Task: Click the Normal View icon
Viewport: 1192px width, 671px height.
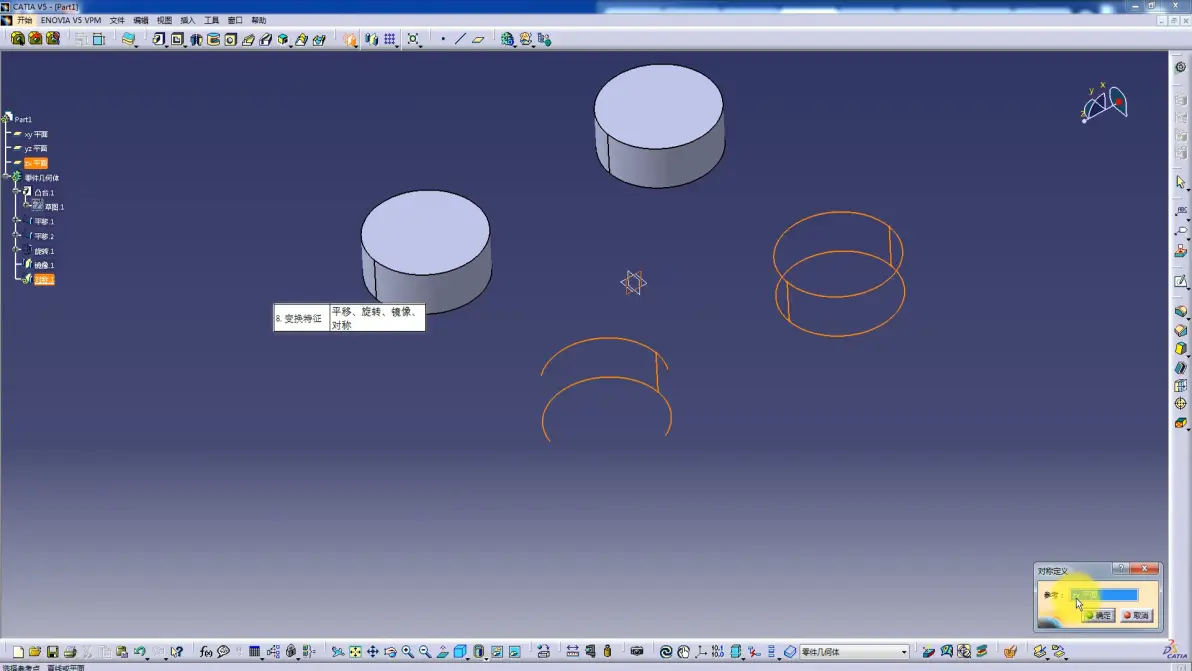Action: pyautogui.click(x=442, y=652)
